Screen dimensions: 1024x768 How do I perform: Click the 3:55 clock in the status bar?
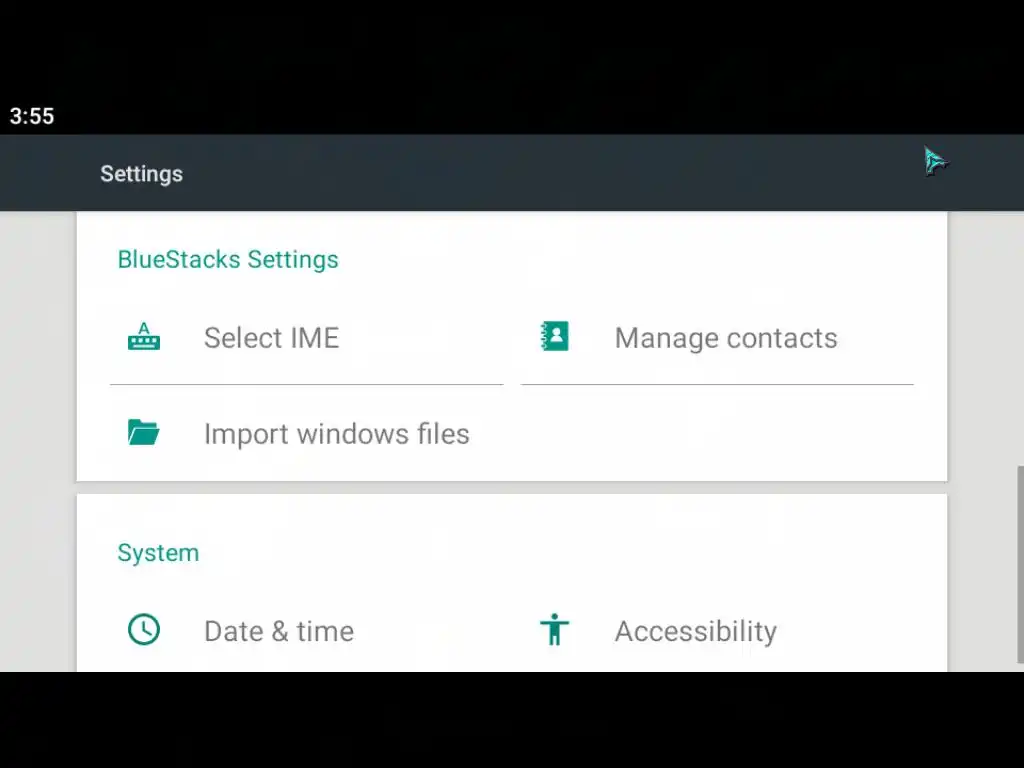pos(32,116)
